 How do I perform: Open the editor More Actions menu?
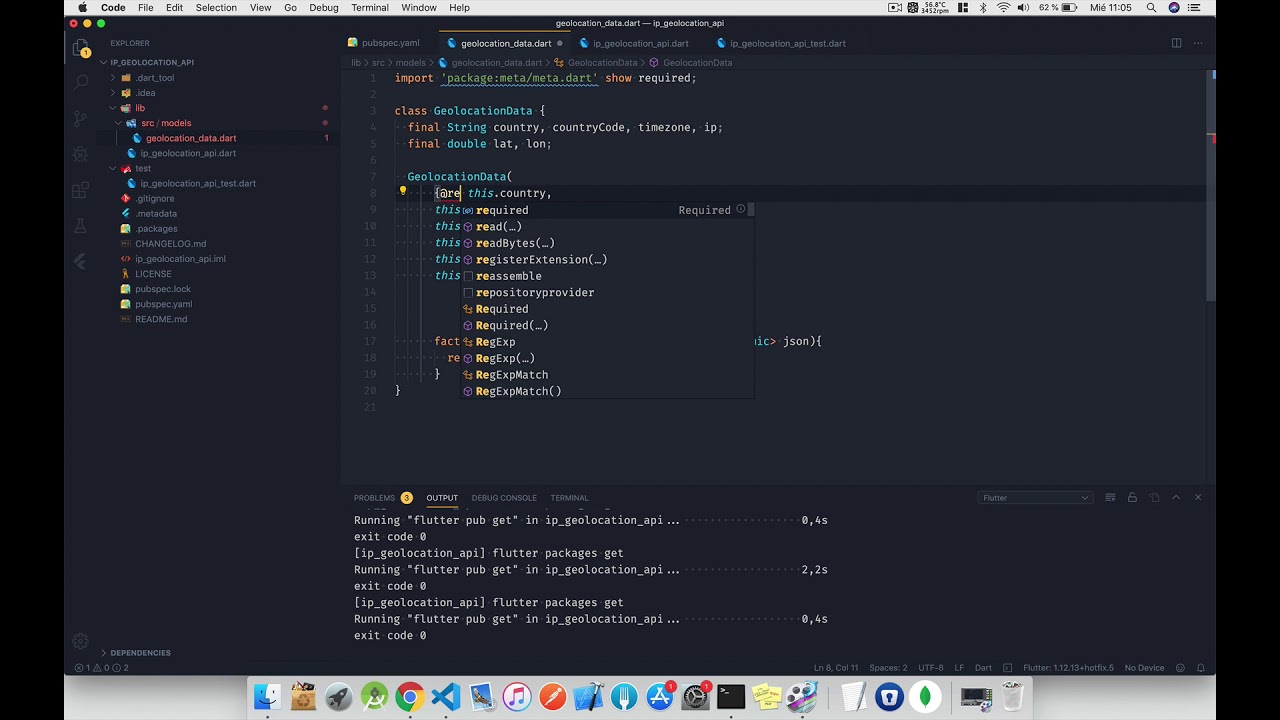1198,43
